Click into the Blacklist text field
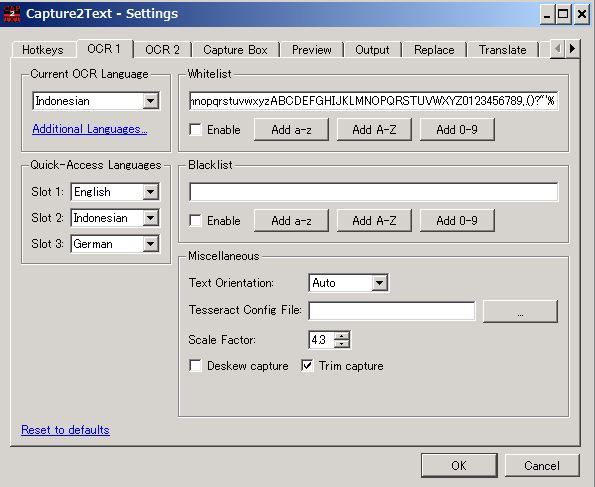Image resolution: width=595 pixels, height=487 pixels. click(x=373, y=192)
